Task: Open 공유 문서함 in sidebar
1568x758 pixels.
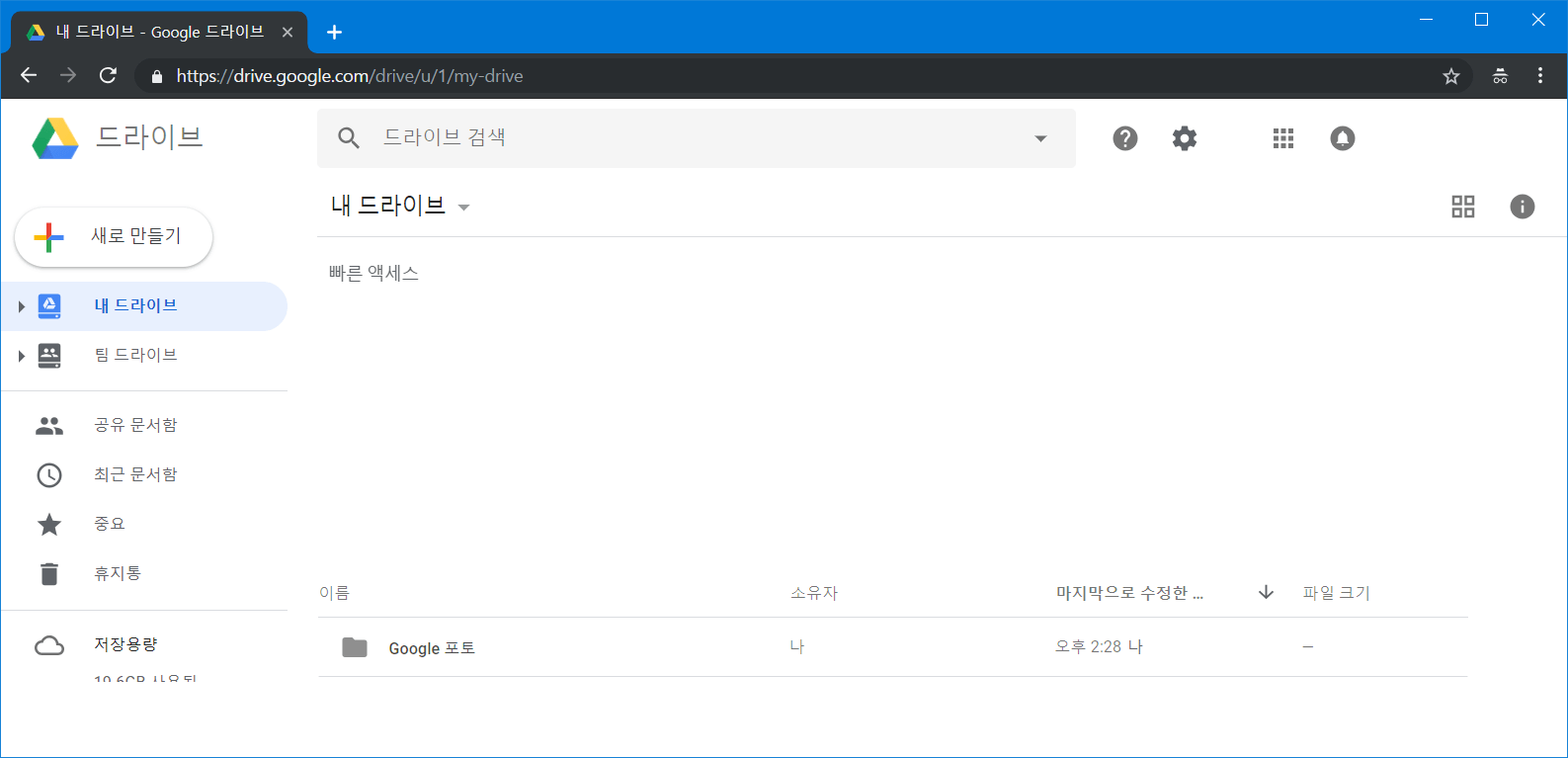Action: point(135,425)
